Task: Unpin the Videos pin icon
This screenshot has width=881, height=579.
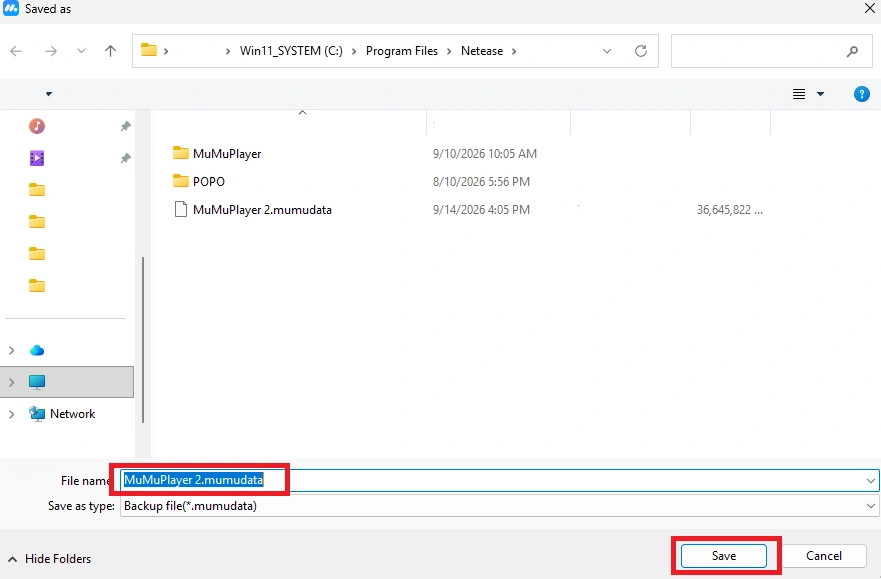Action: [125, 158]
